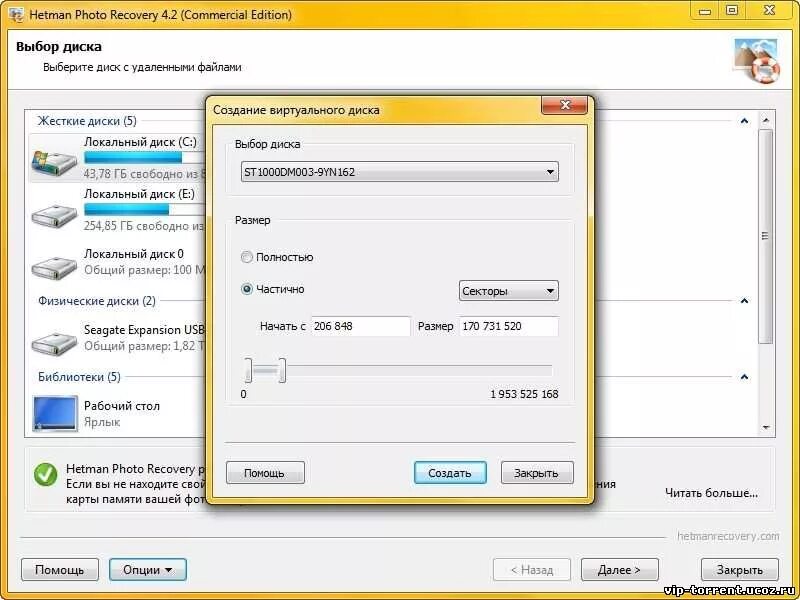Click the green checkmark status icon

tap(42, 472)
